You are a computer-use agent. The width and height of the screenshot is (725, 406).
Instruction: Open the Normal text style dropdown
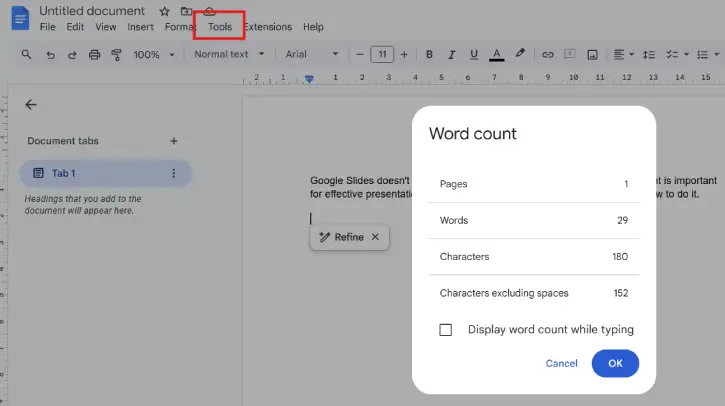click(x=229, y=54)
